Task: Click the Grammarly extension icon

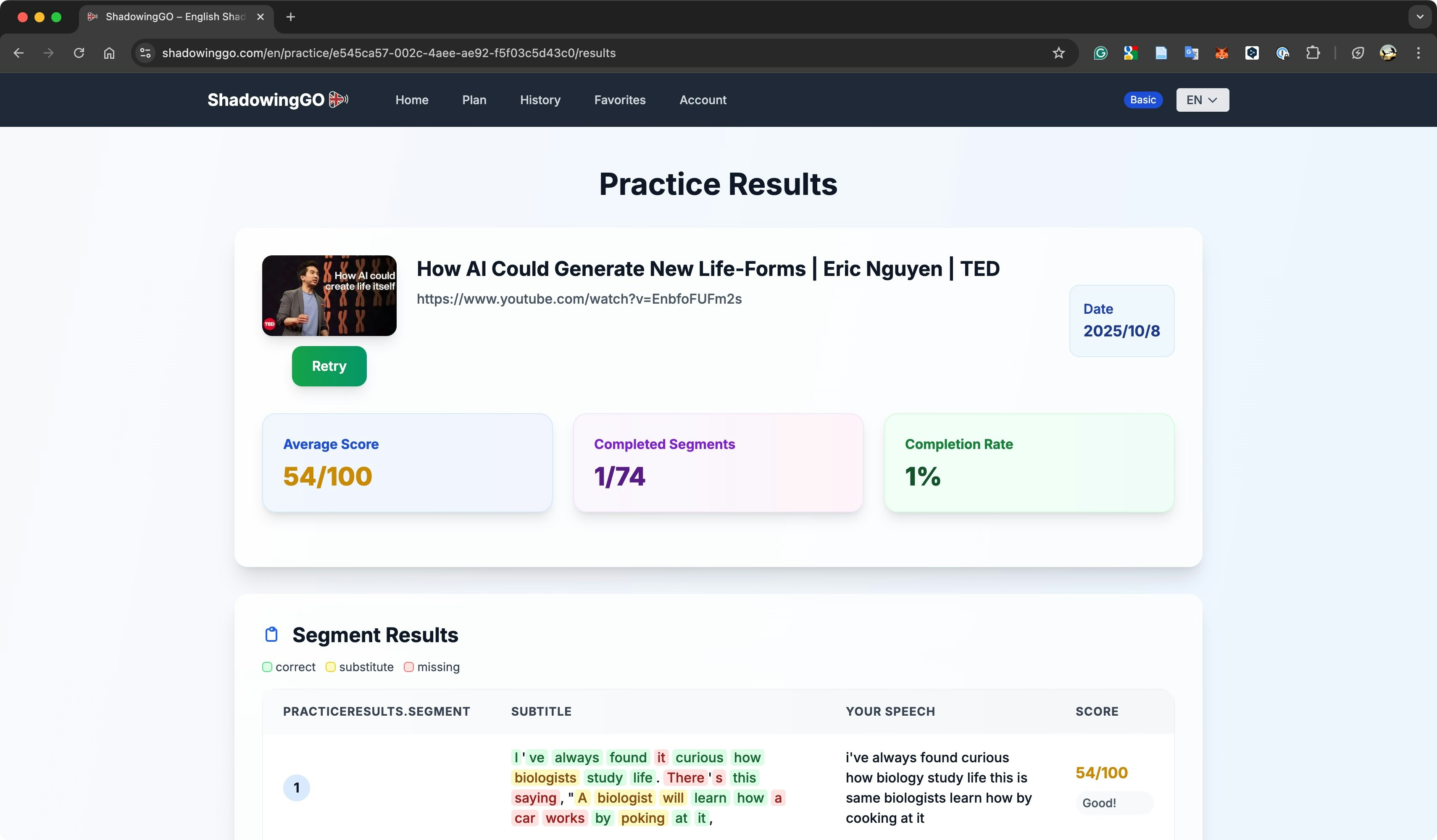Action: [1100, 53]
